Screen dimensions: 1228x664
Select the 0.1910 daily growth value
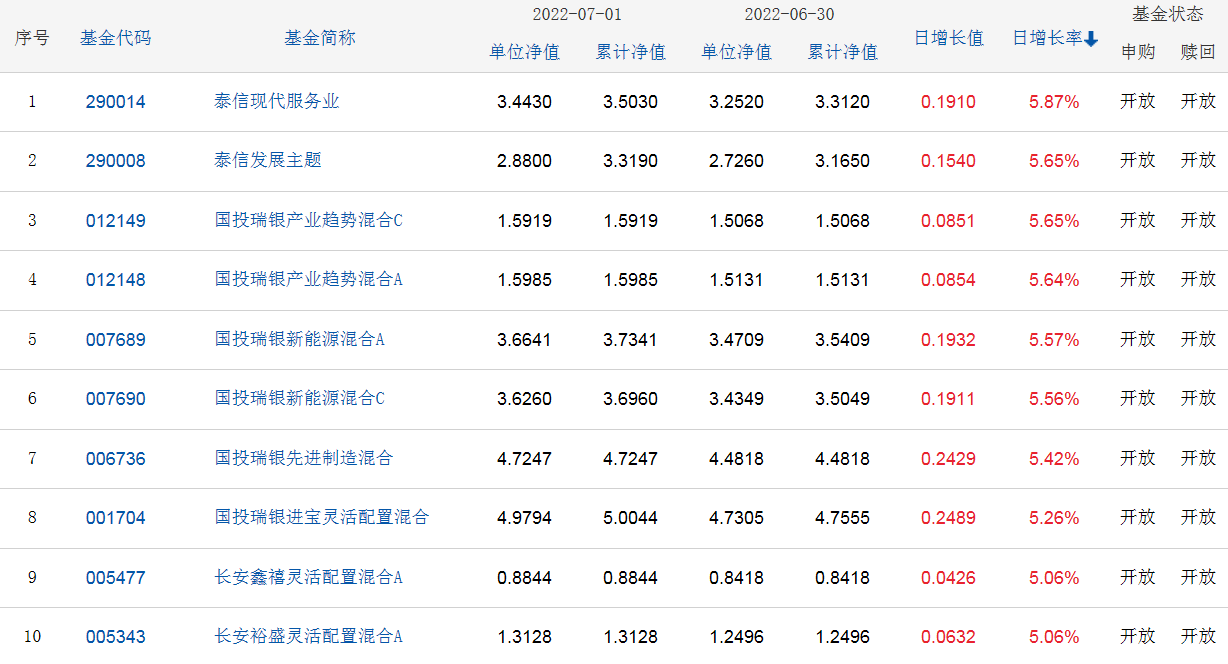[948, 102]
